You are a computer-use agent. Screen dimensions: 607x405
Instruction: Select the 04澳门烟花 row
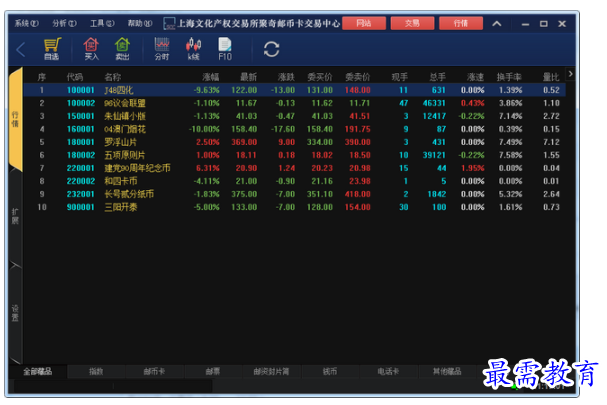click(x=294, y=129)
